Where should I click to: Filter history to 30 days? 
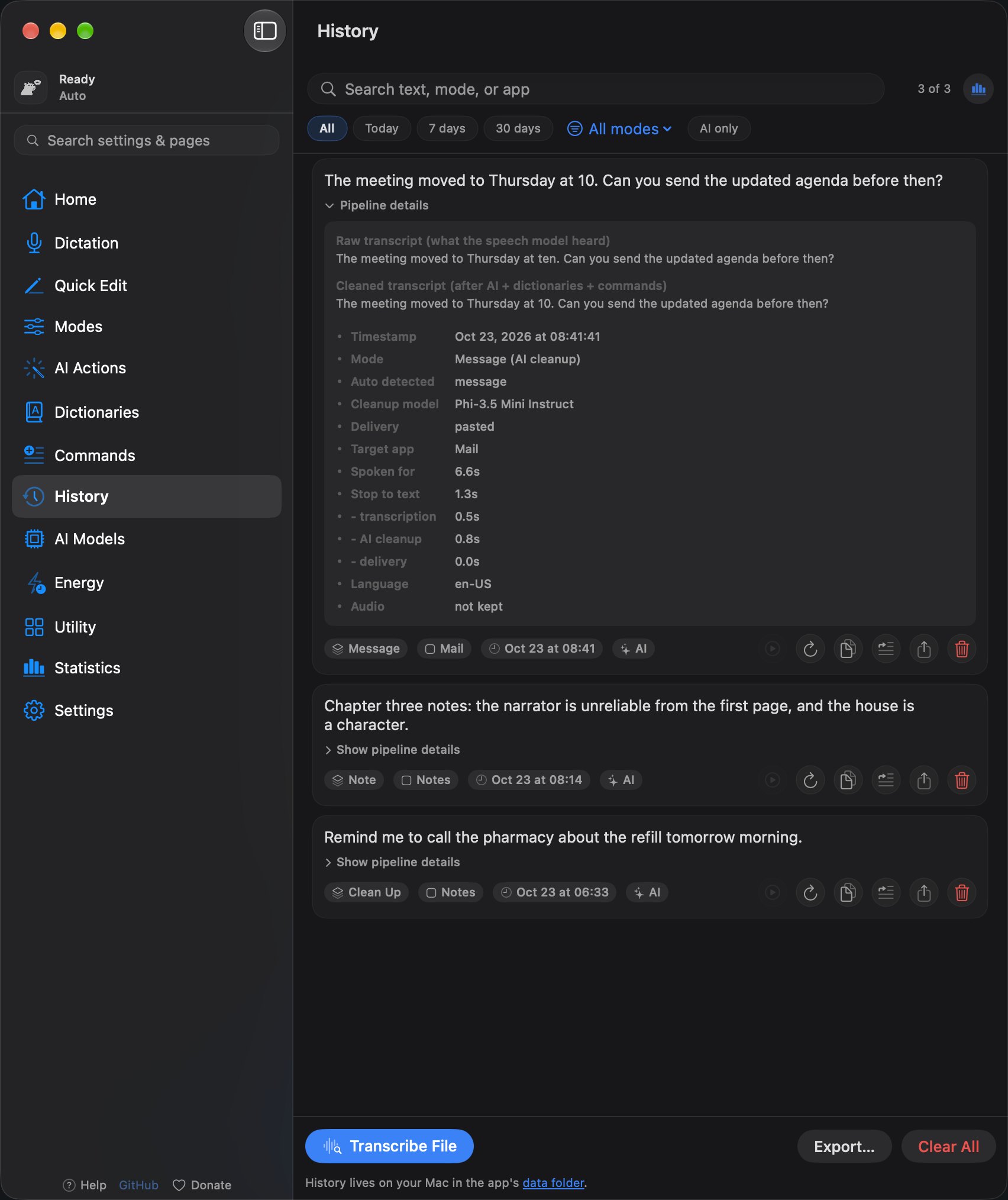click(x=518, y=128)
